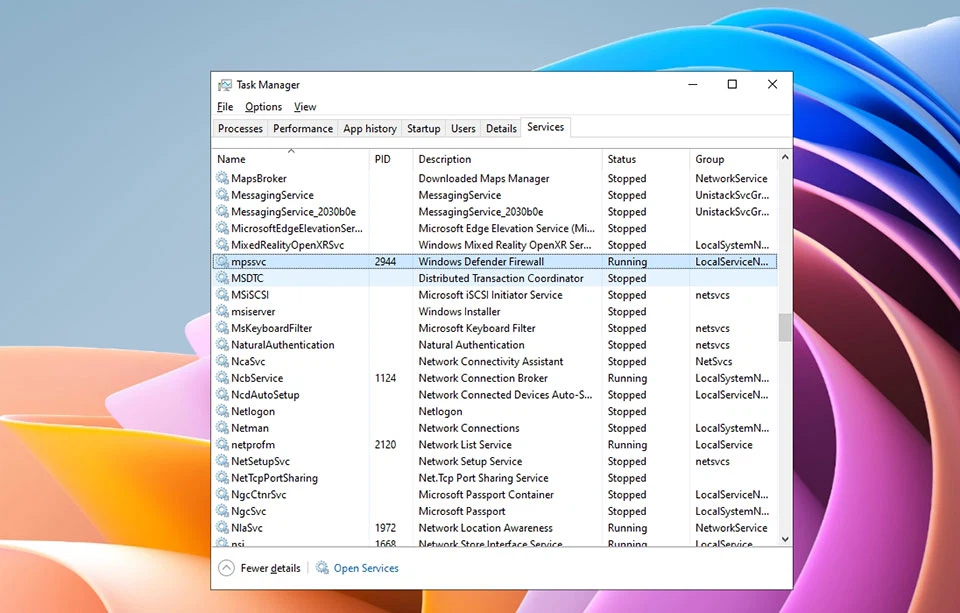Viewport: 960px width, 613px height.
Task: Sort by the Group column header
Action: [733, 159]
